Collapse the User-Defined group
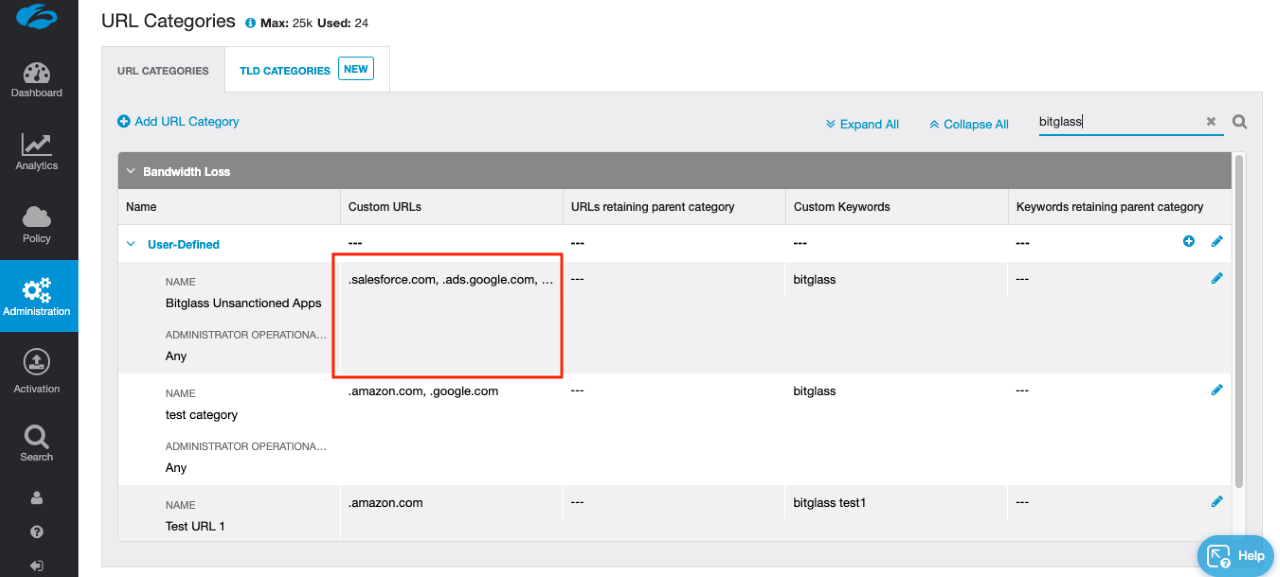The image size is (1280, 577). click(131, 244)
